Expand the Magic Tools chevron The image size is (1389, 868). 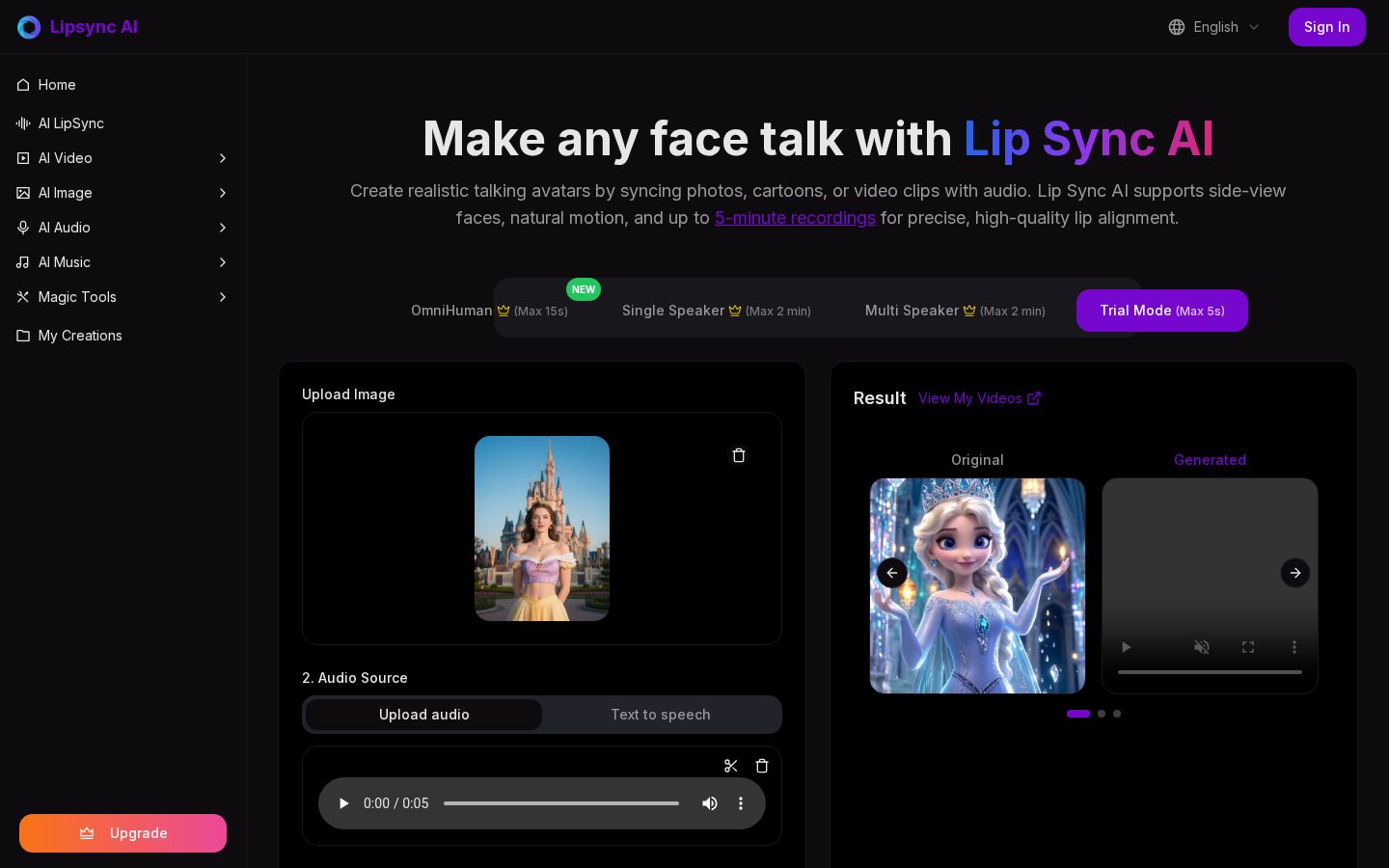[x=223, y=297]
